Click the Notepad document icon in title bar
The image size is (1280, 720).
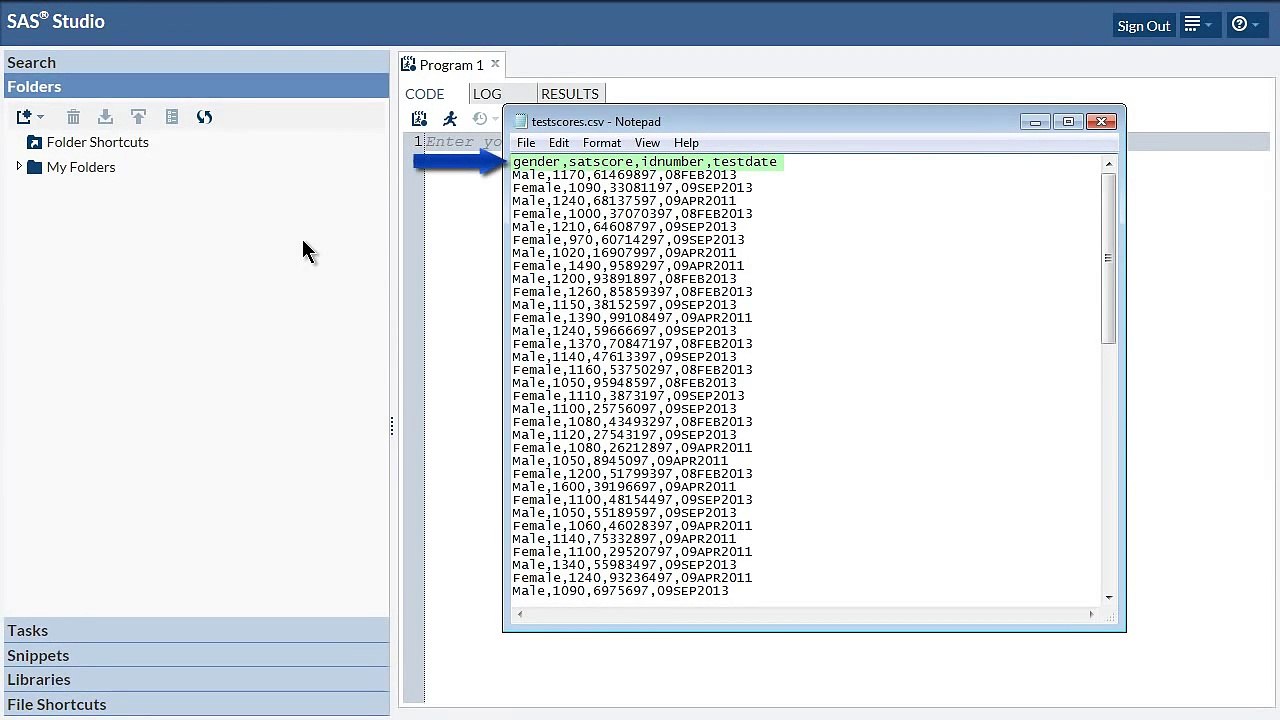[520, 122]
